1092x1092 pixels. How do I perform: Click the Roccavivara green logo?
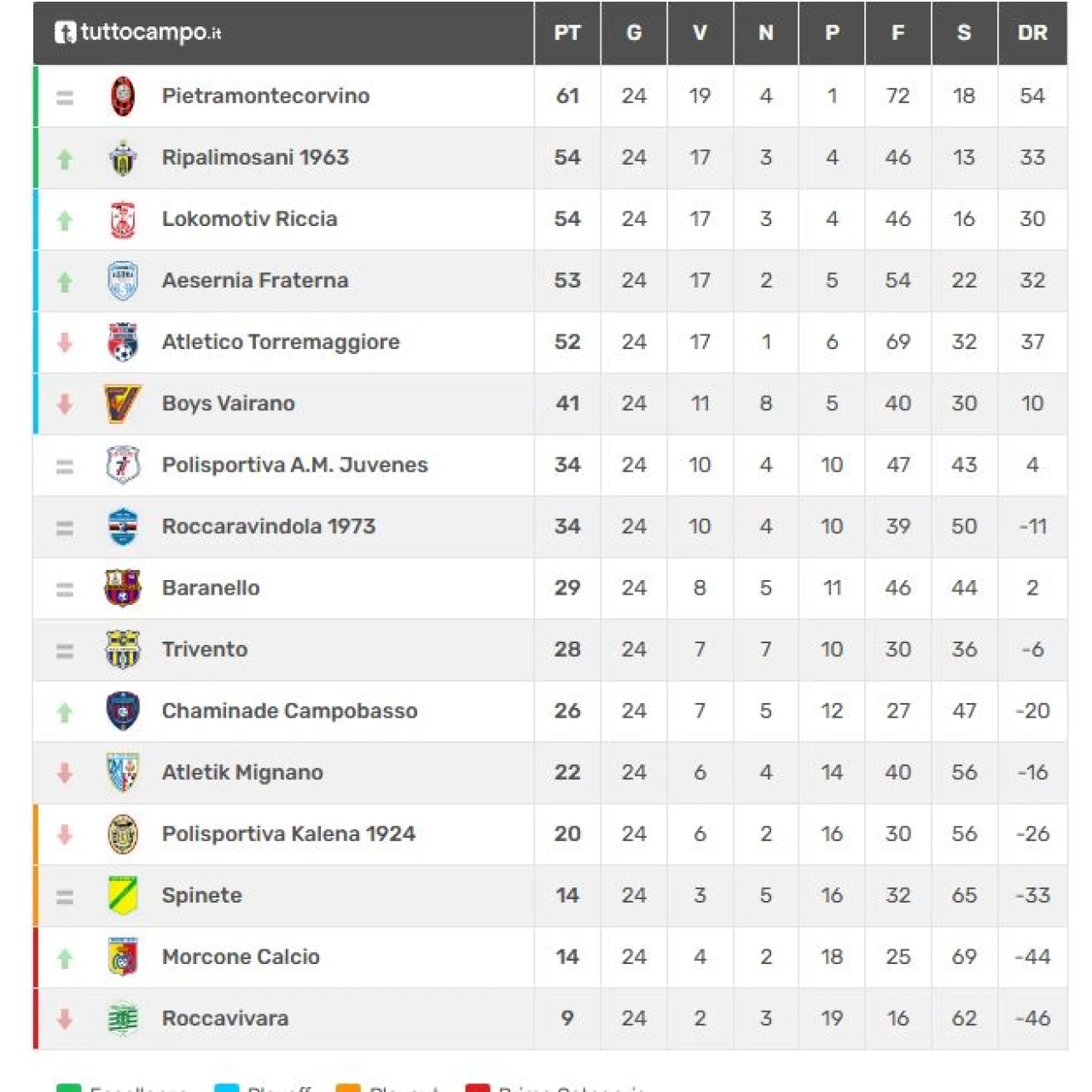point(123,1018)
